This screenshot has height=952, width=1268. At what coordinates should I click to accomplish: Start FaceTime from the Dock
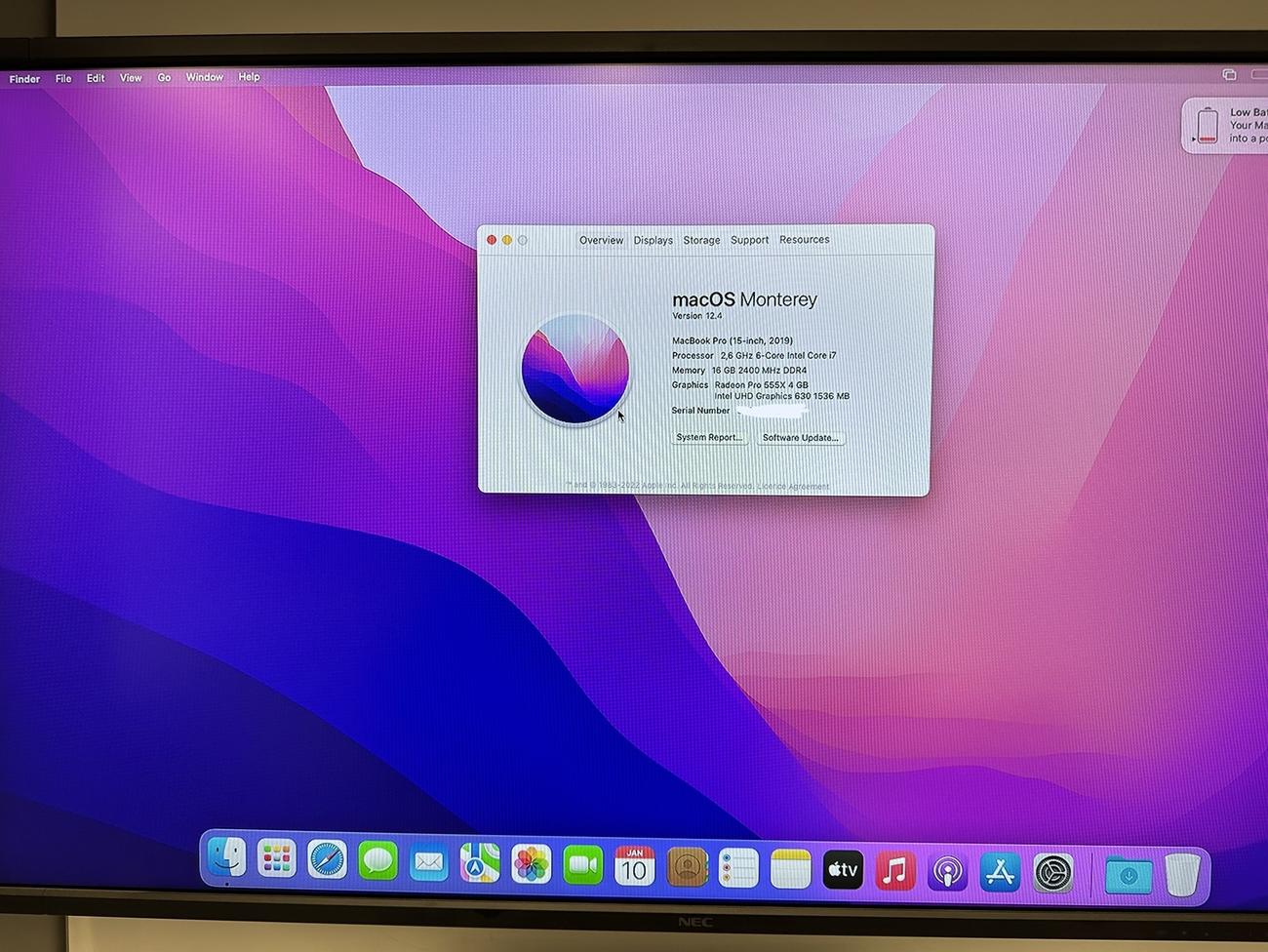pos(583,865)
